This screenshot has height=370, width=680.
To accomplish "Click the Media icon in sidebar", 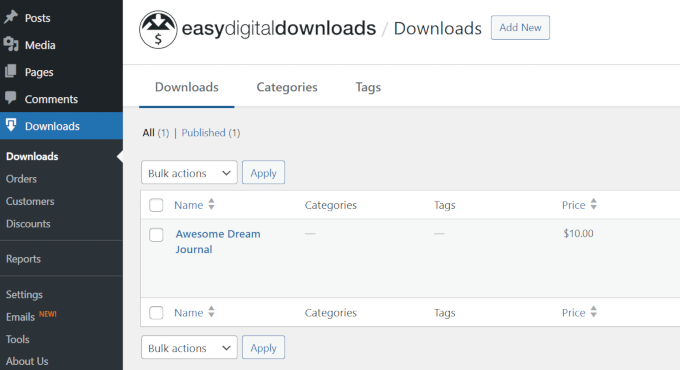I will click(x=11, y=44).
